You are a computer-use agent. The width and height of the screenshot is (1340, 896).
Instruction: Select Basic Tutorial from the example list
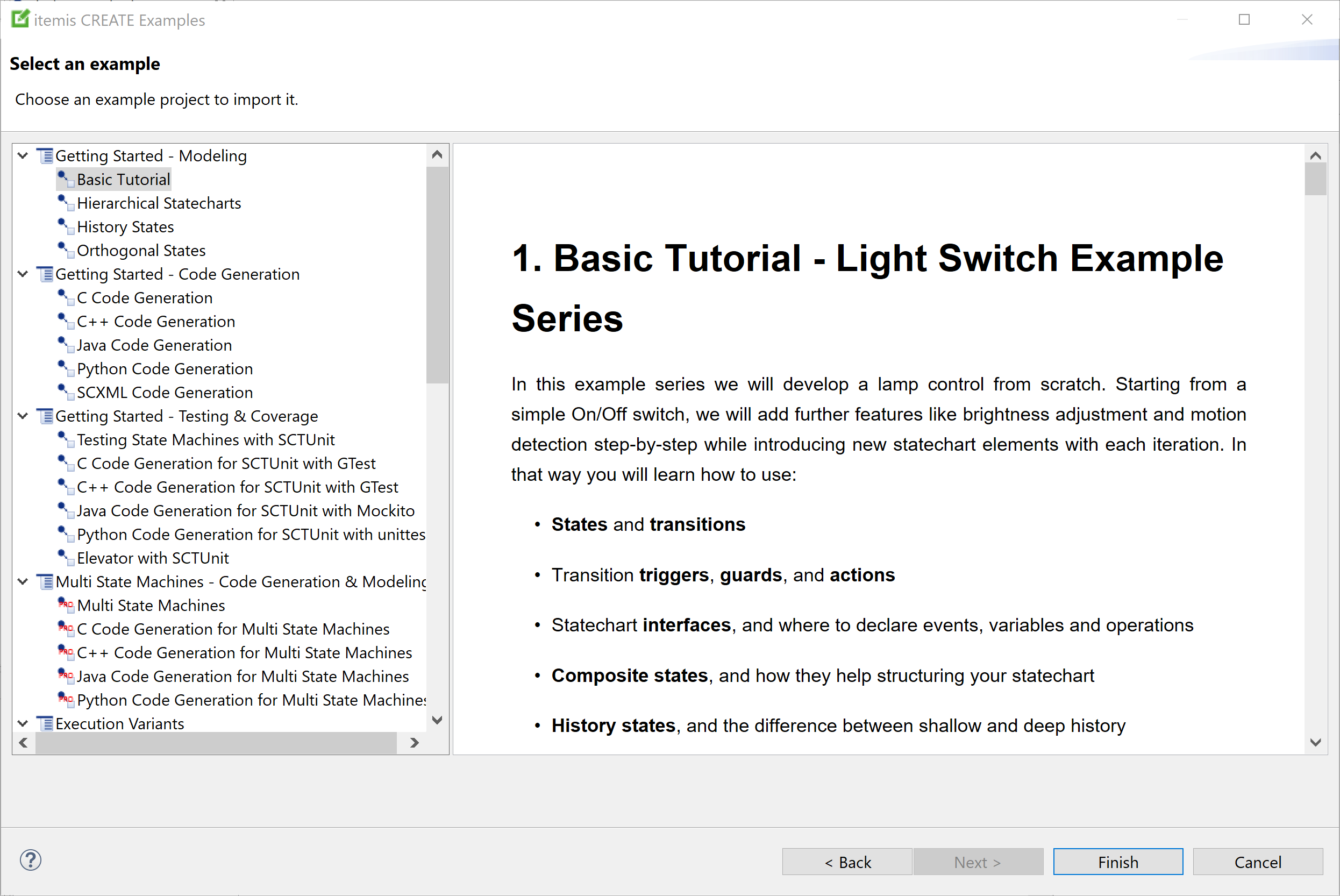[122, 178]
